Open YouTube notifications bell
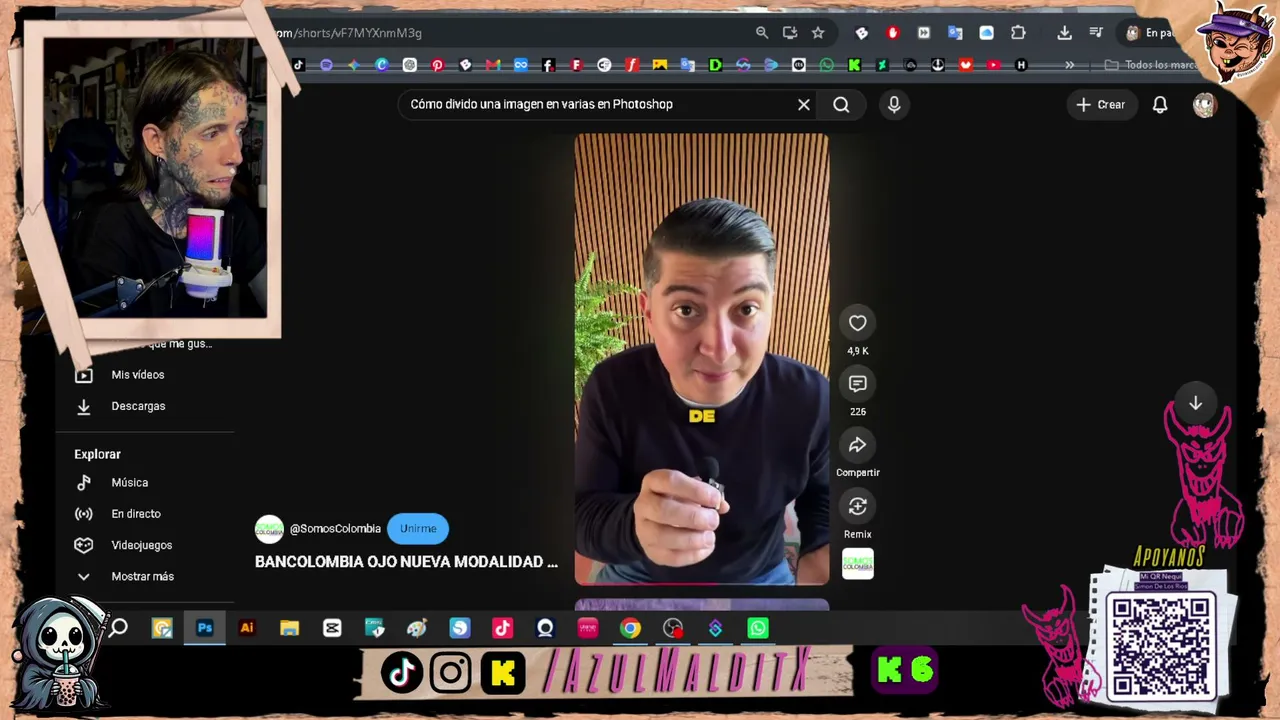This screenshot has height=720, width=1280. (x=1160, y=104)
